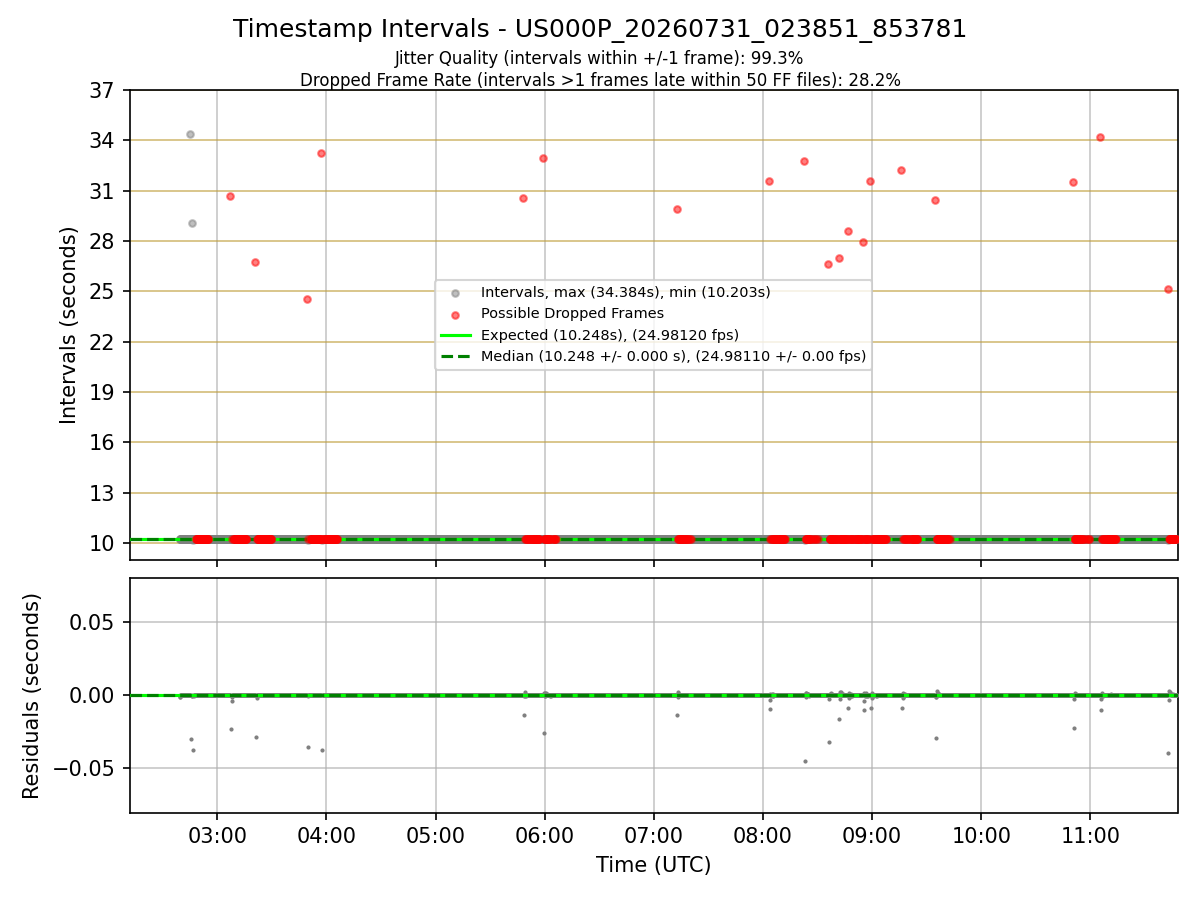
Task: Click the lowest residual dot near 08:20
Action: (x=805, y=761)
